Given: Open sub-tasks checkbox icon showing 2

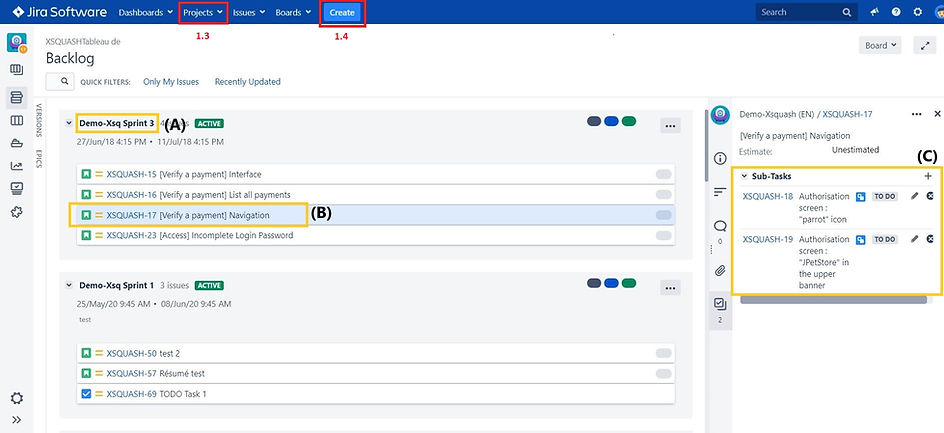Looking at the screenshot, I should point(719,304).
